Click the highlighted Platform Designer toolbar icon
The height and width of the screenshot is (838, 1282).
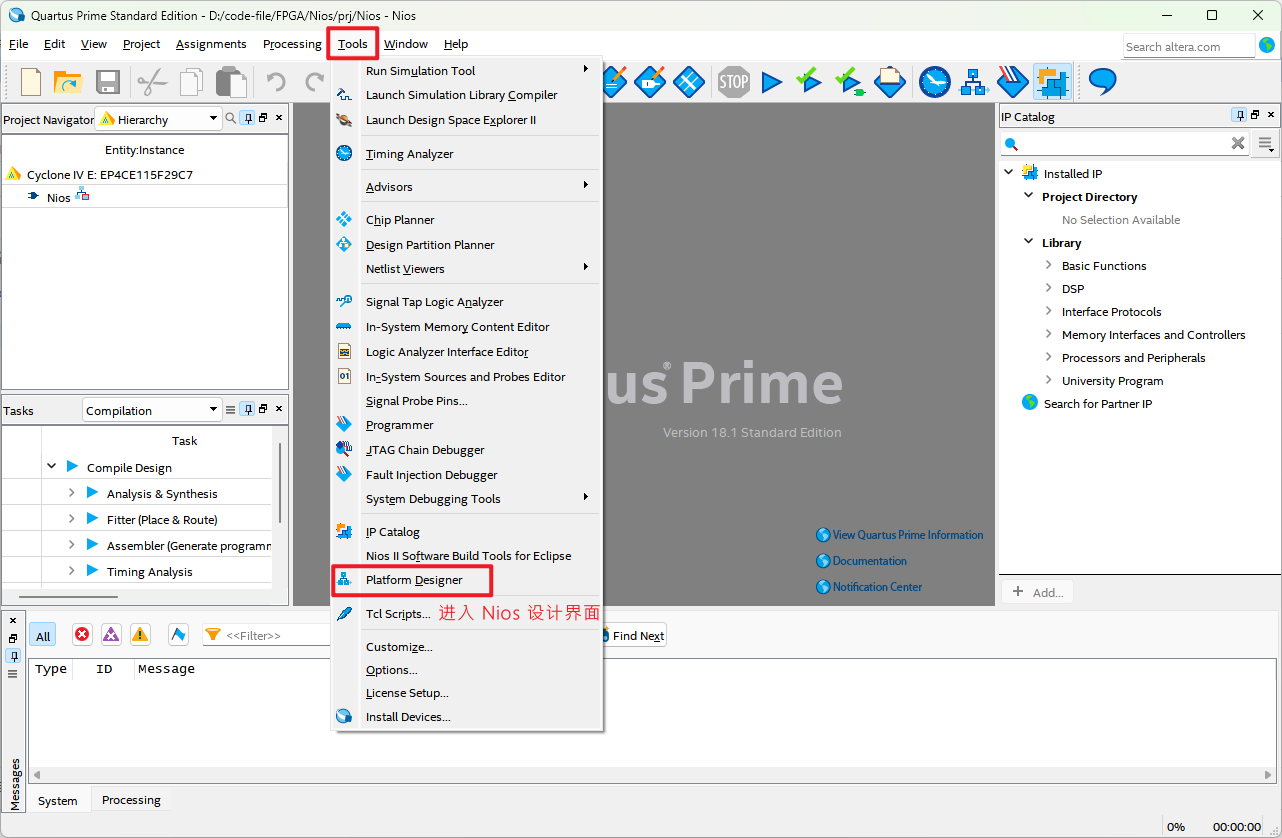pos(1052,82)
